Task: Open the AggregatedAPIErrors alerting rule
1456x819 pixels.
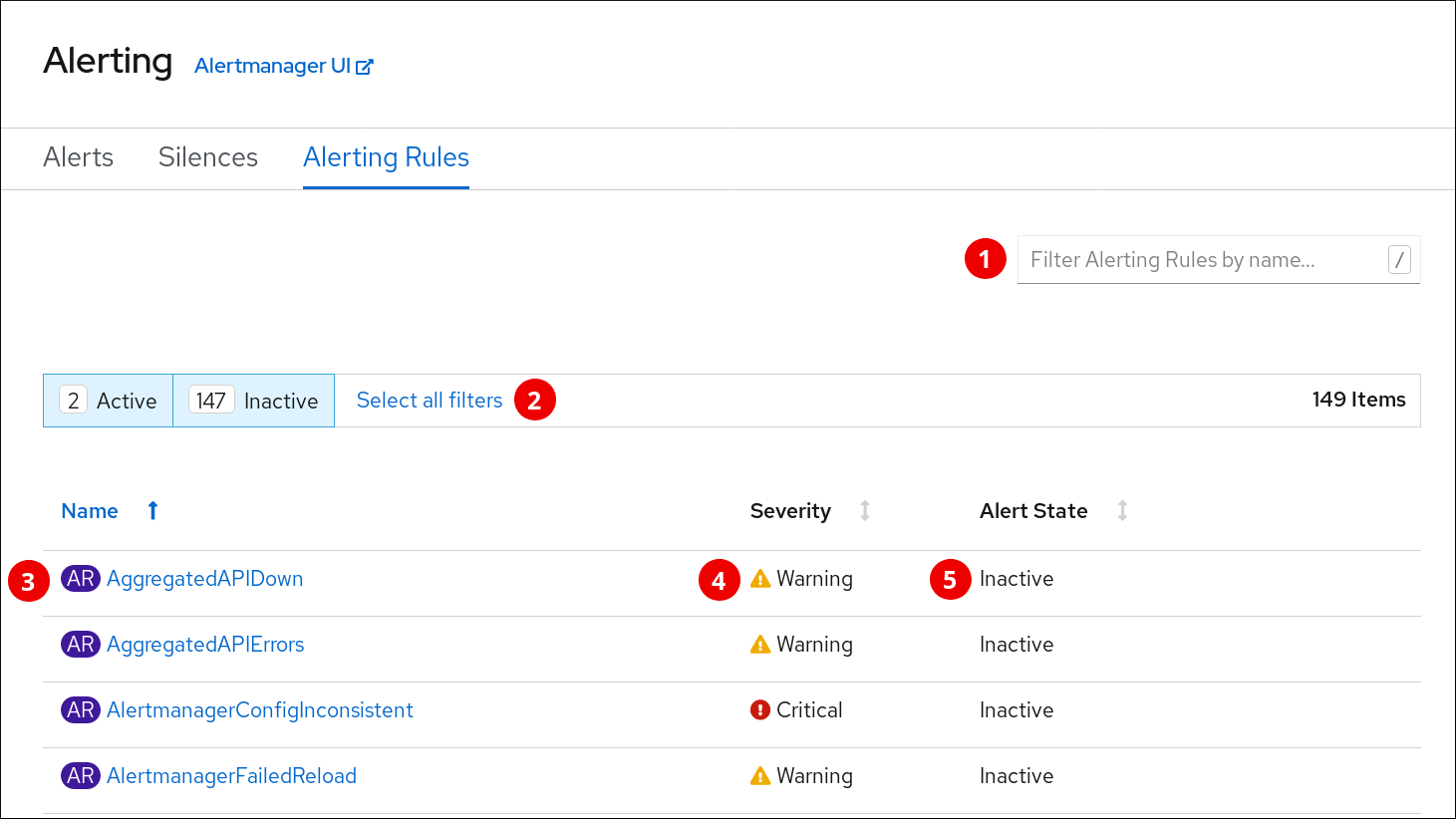Action: (205, 645)
